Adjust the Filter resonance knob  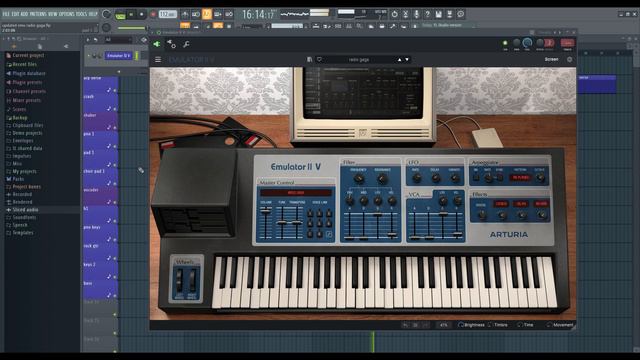coord(382,178)
